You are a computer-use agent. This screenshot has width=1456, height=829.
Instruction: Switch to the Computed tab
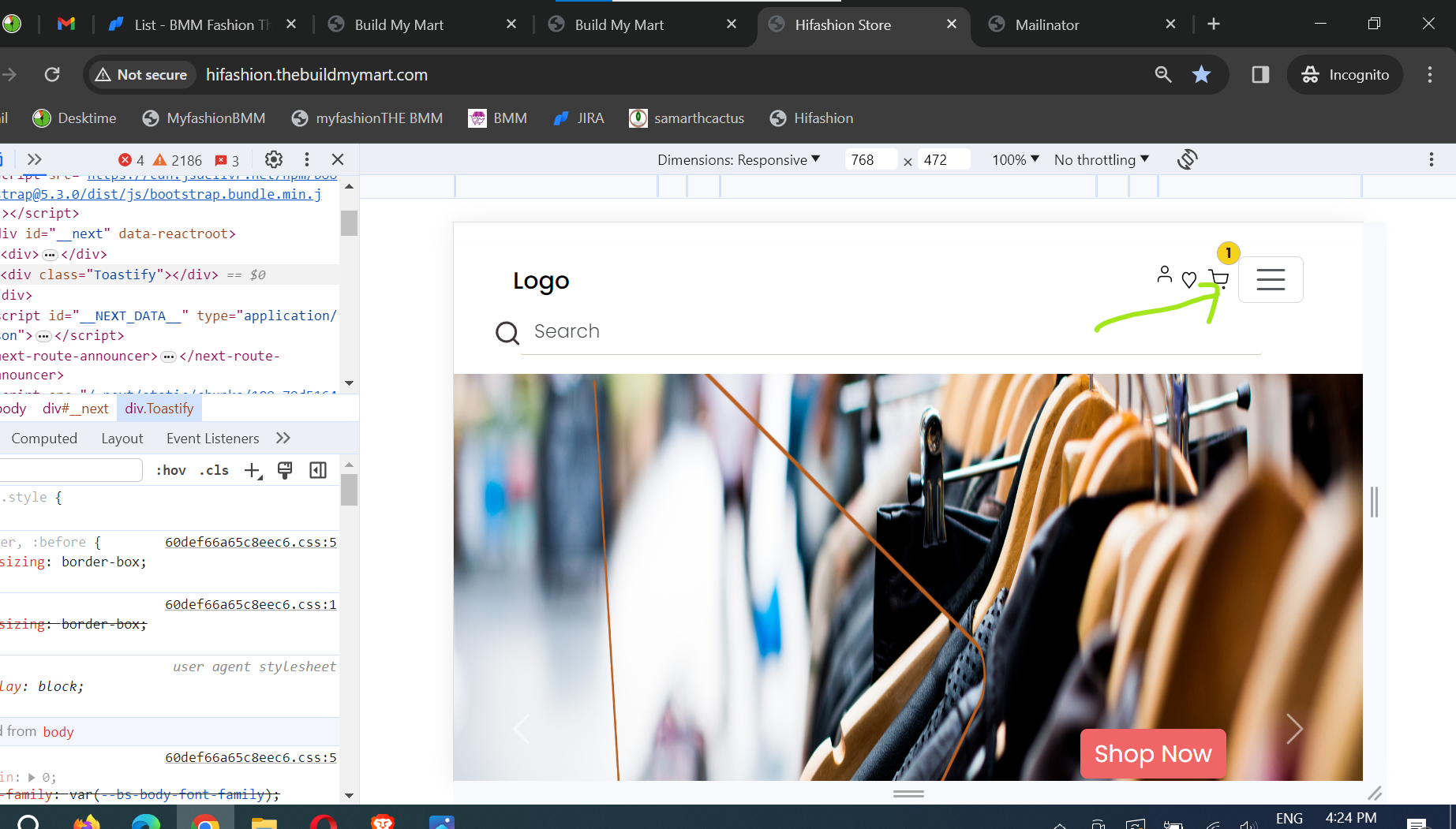tap(44, 439)
